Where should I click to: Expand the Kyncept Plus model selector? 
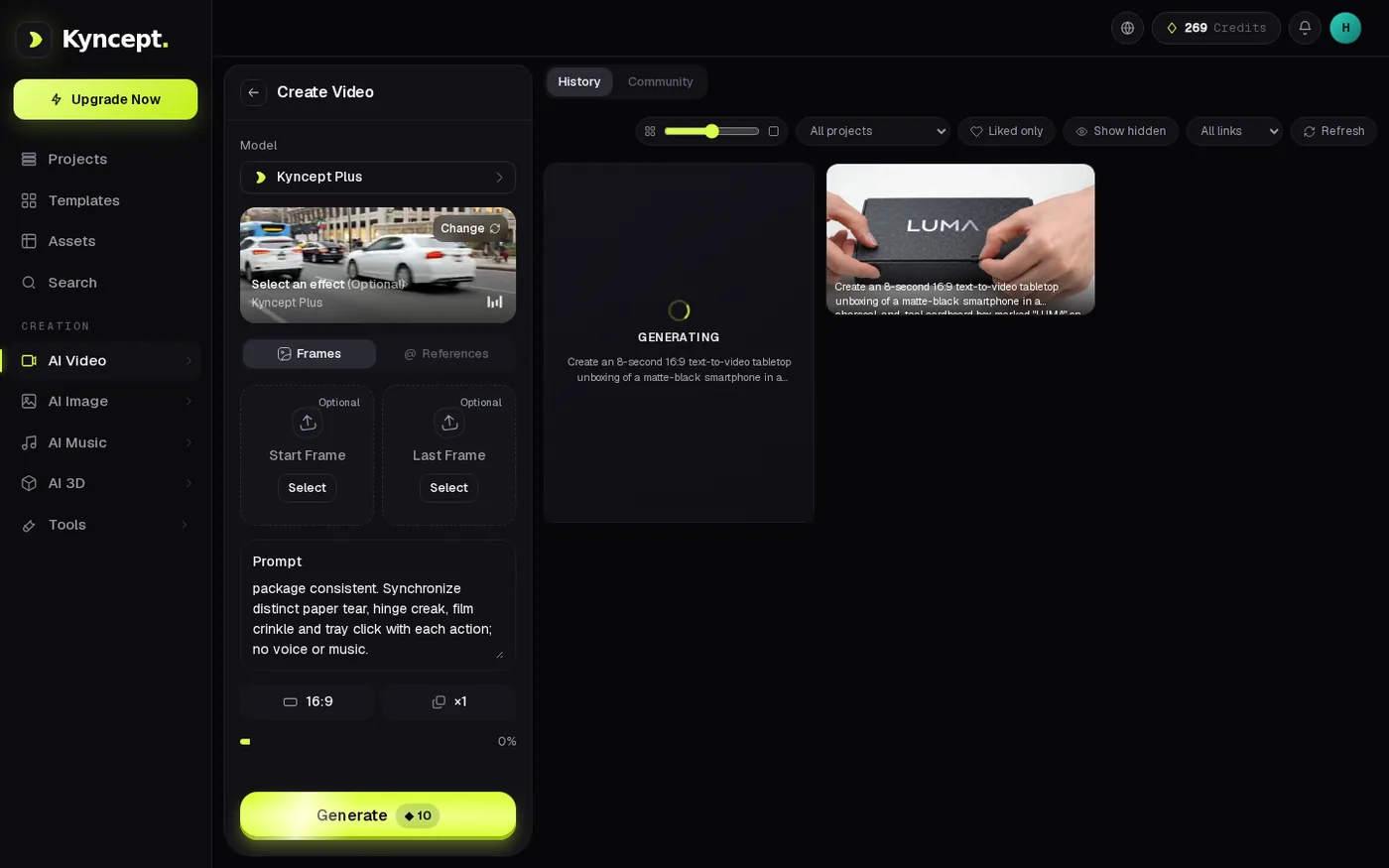[x=378, y=178]
